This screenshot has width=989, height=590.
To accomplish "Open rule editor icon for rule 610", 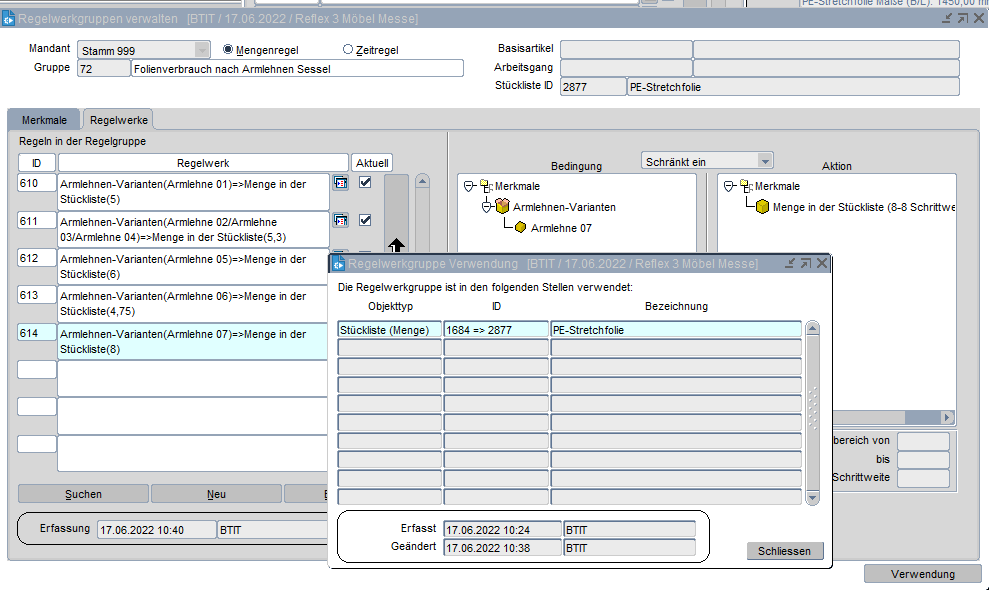I will 340,183.
